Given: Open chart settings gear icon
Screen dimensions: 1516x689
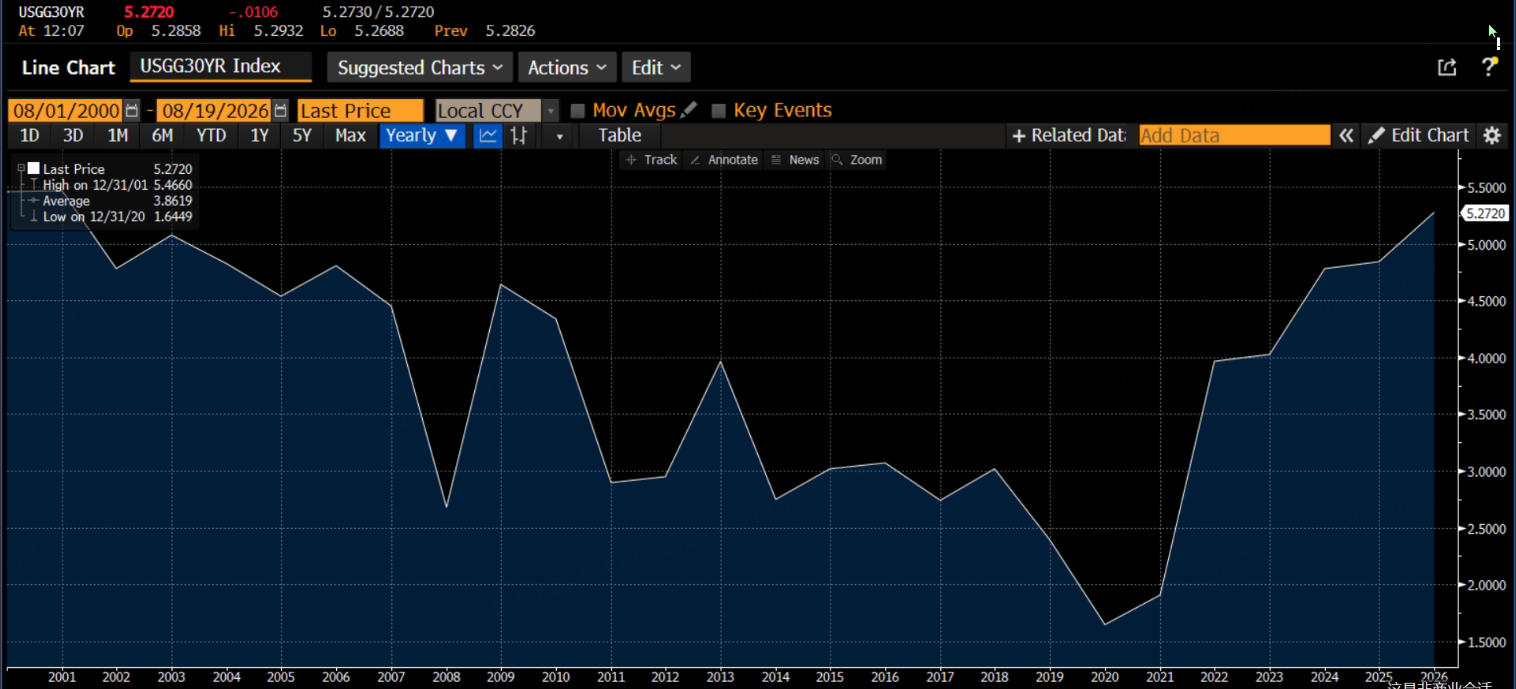Looking at the screenshot, I should click(1492, 136).
